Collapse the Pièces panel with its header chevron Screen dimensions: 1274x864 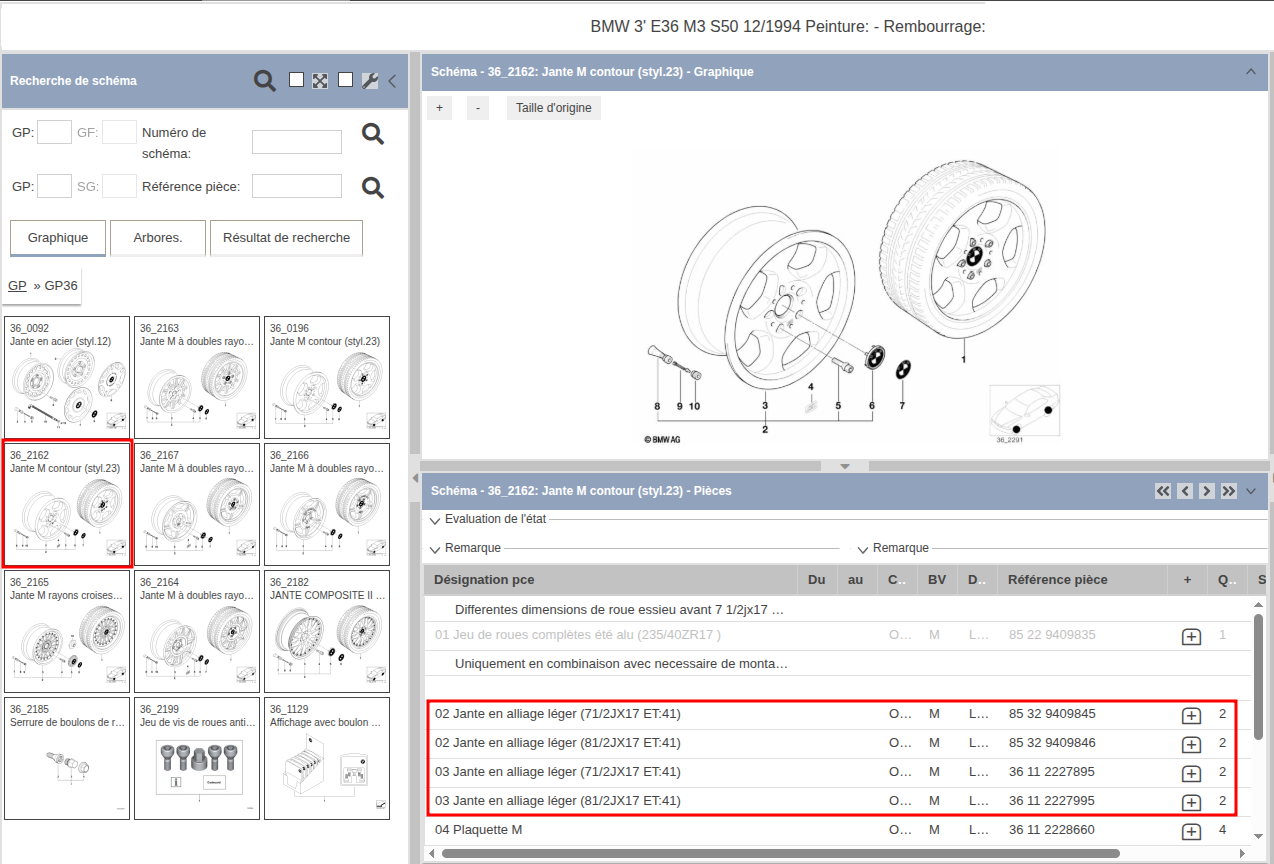tap(1251, 491)
